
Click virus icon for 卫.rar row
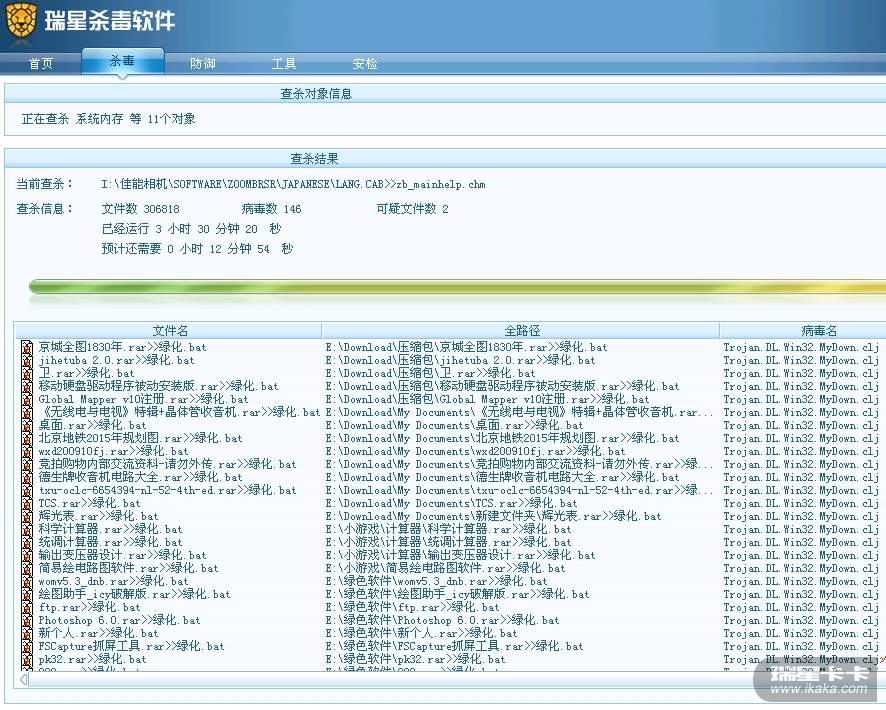(x=27, y=373)
